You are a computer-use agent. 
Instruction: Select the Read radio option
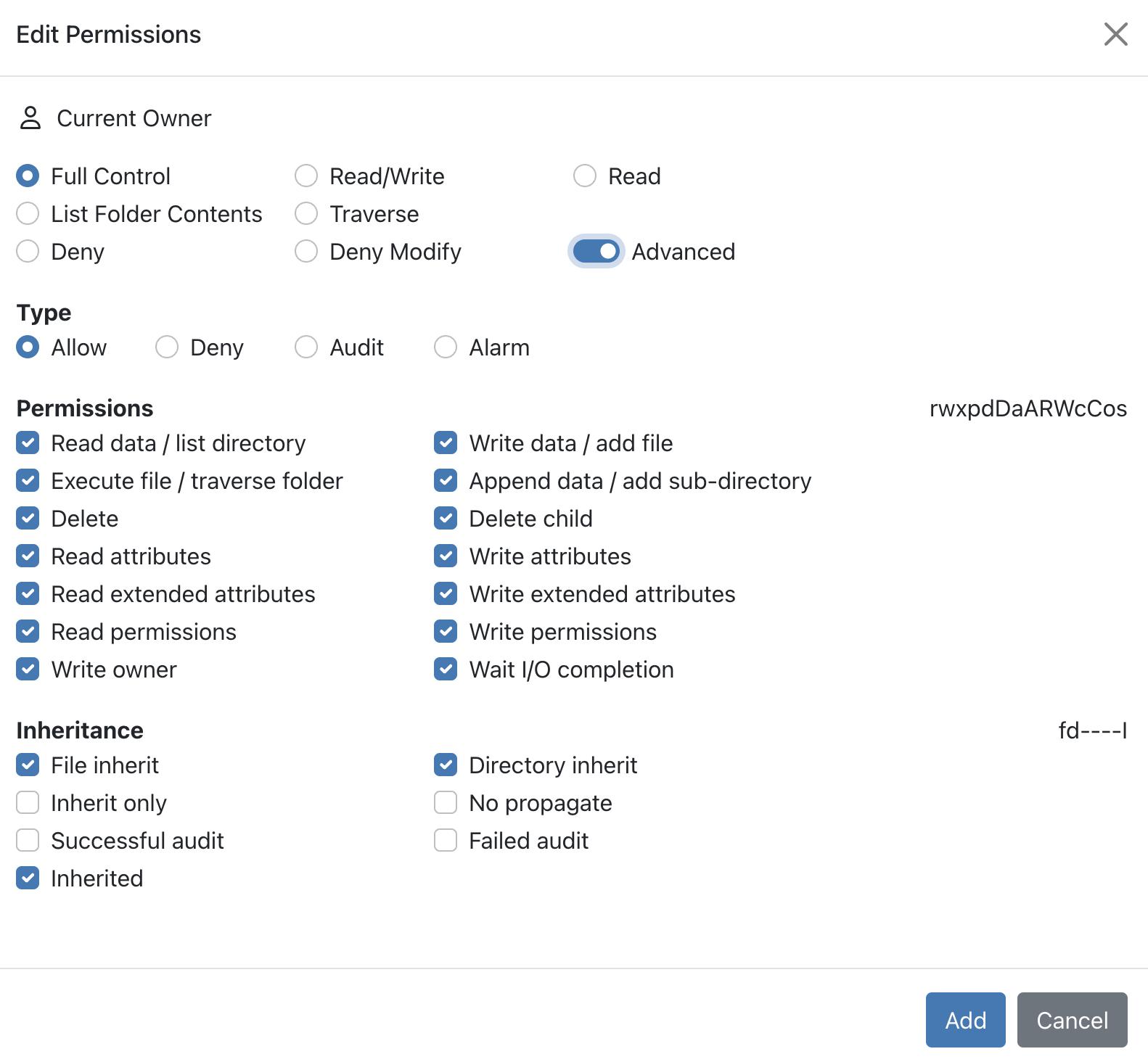tap(585, 176)
